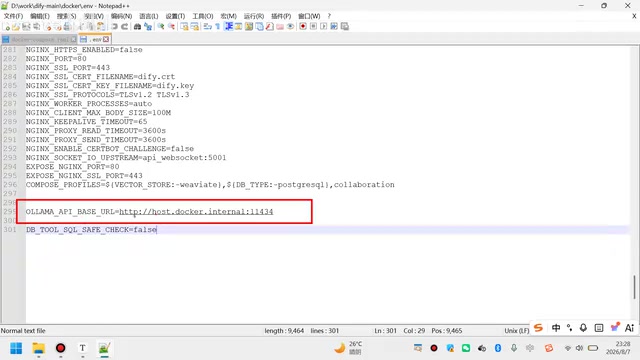Close the docker-compose.yaml tab

coord(73,40)
